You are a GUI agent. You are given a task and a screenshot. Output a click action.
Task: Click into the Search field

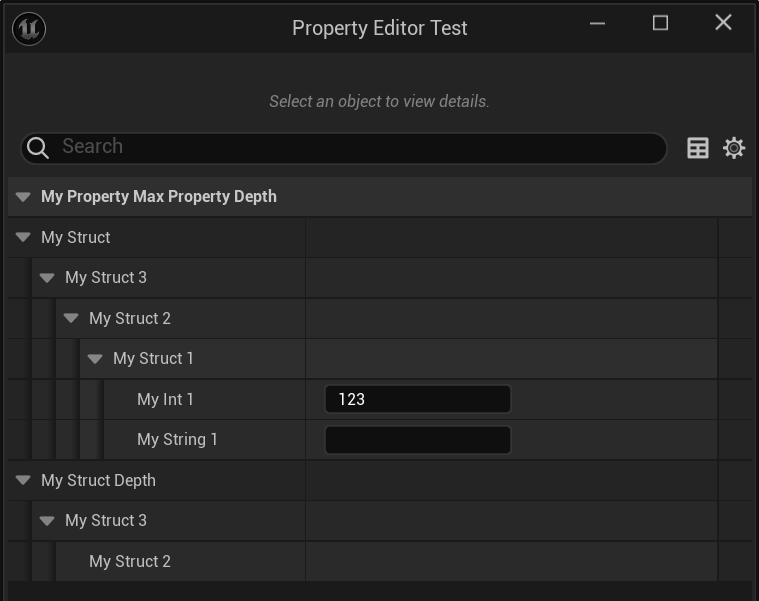point(350,147)
